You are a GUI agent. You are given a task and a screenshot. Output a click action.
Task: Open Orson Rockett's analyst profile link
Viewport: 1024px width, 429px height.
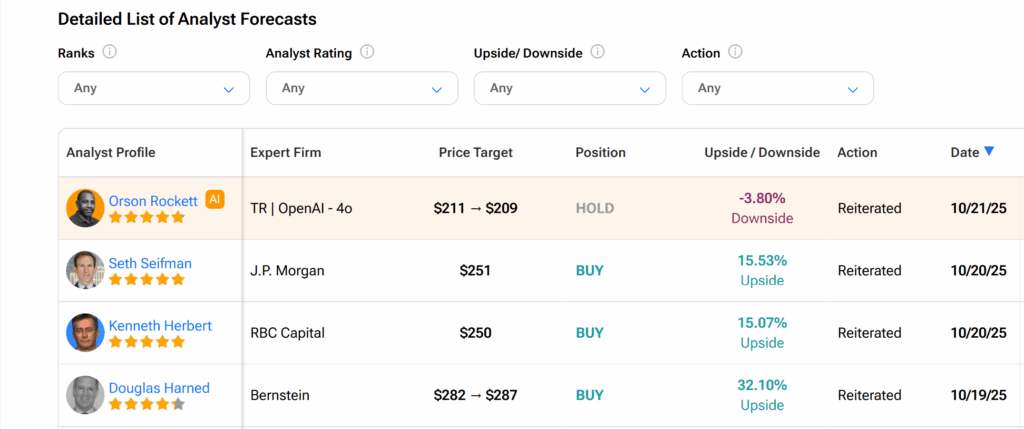click(153, 200)
